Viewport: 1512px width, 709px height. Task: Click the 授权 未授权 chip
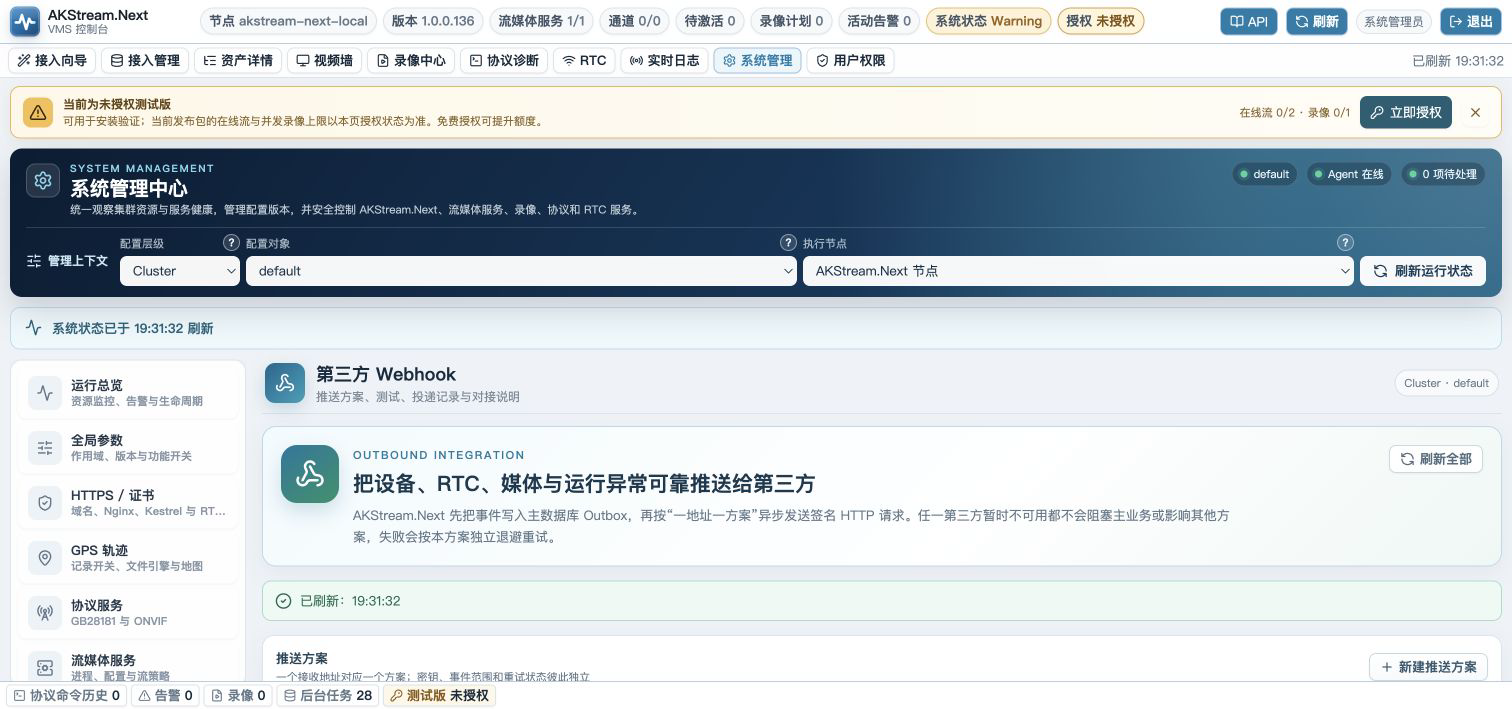pyautogui.click(x=1100, y=21)
